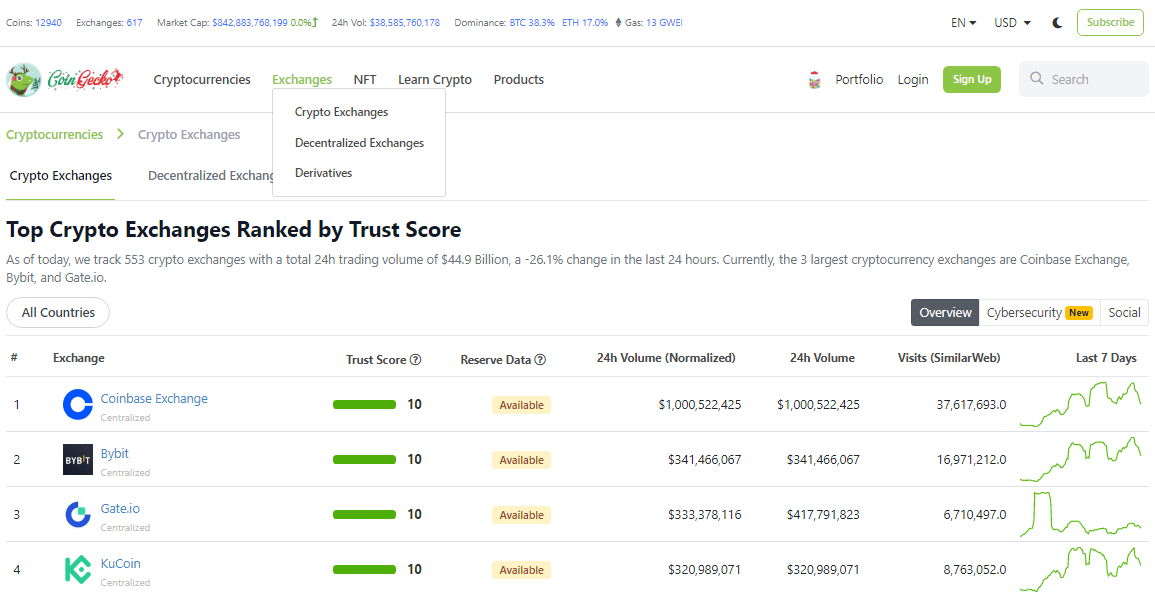Image resolution: width=1155 pixels, height=595 pixels.
Task: Click Coinbase Exchange reserve Available badge
Action: (522, 405)
